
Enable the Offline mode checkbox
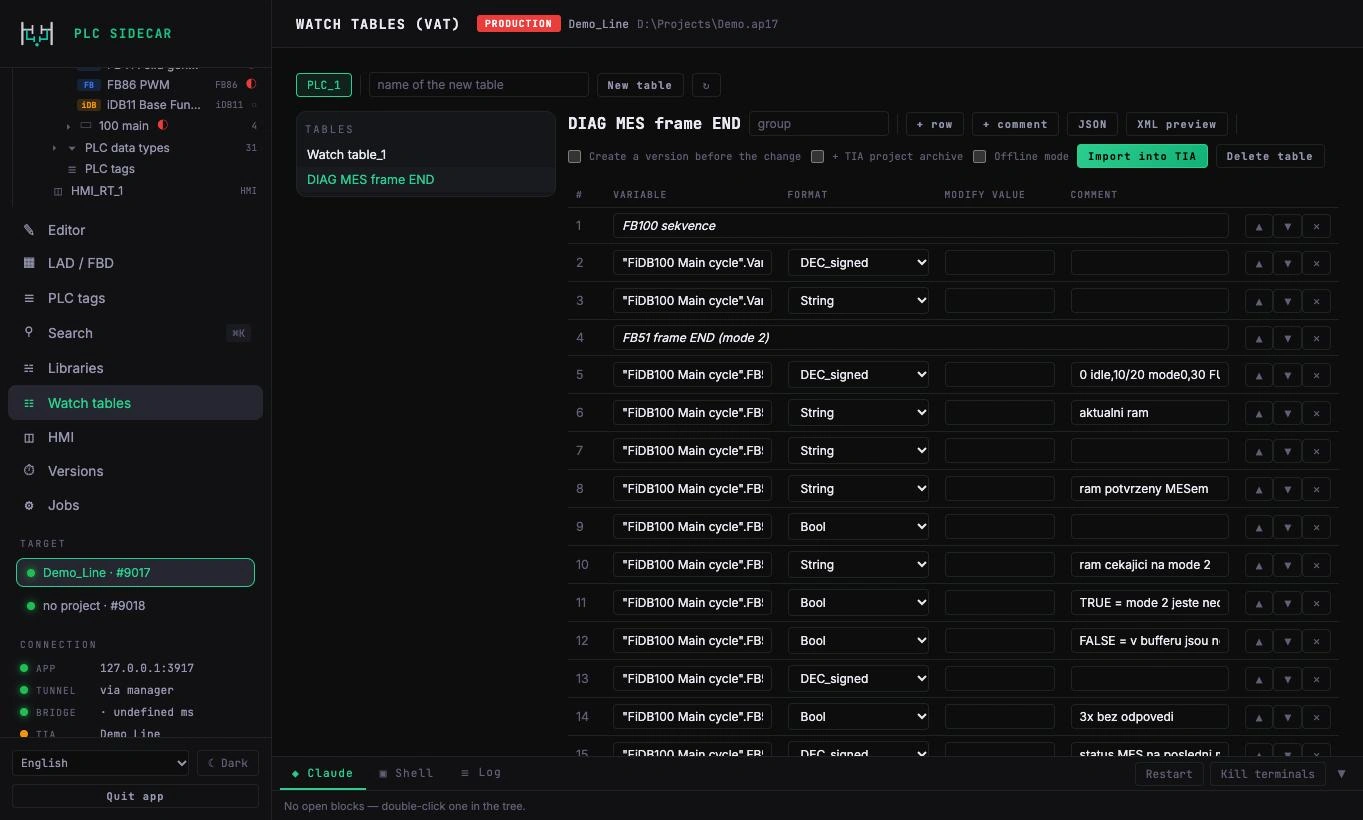click(x=980, y=156)
